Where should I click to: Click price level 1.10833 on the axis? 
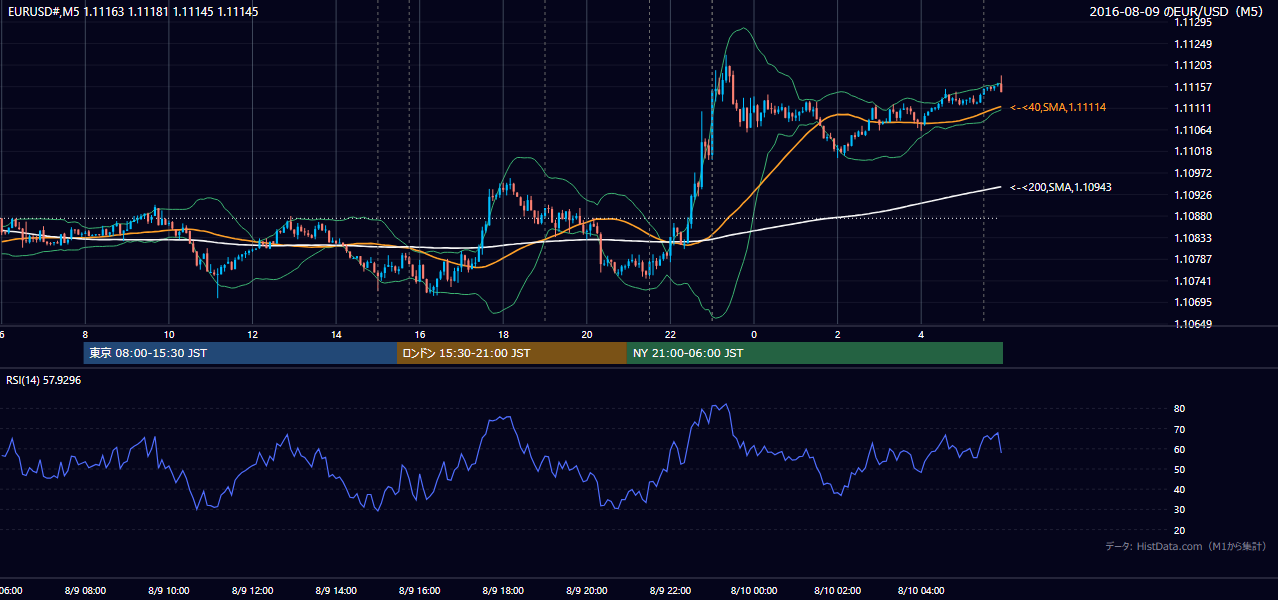1194,238
